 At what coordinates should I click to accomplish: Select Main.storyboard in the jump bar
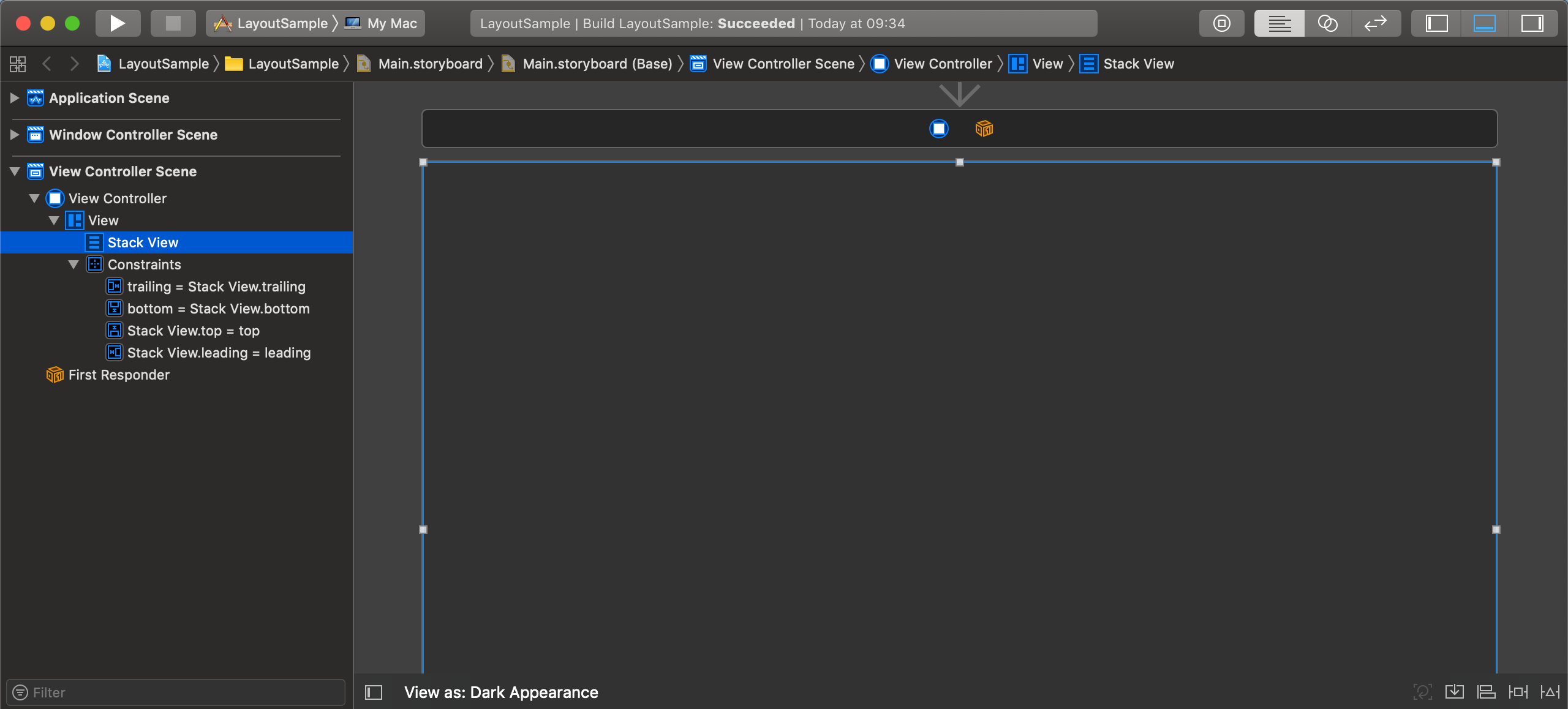429,63
